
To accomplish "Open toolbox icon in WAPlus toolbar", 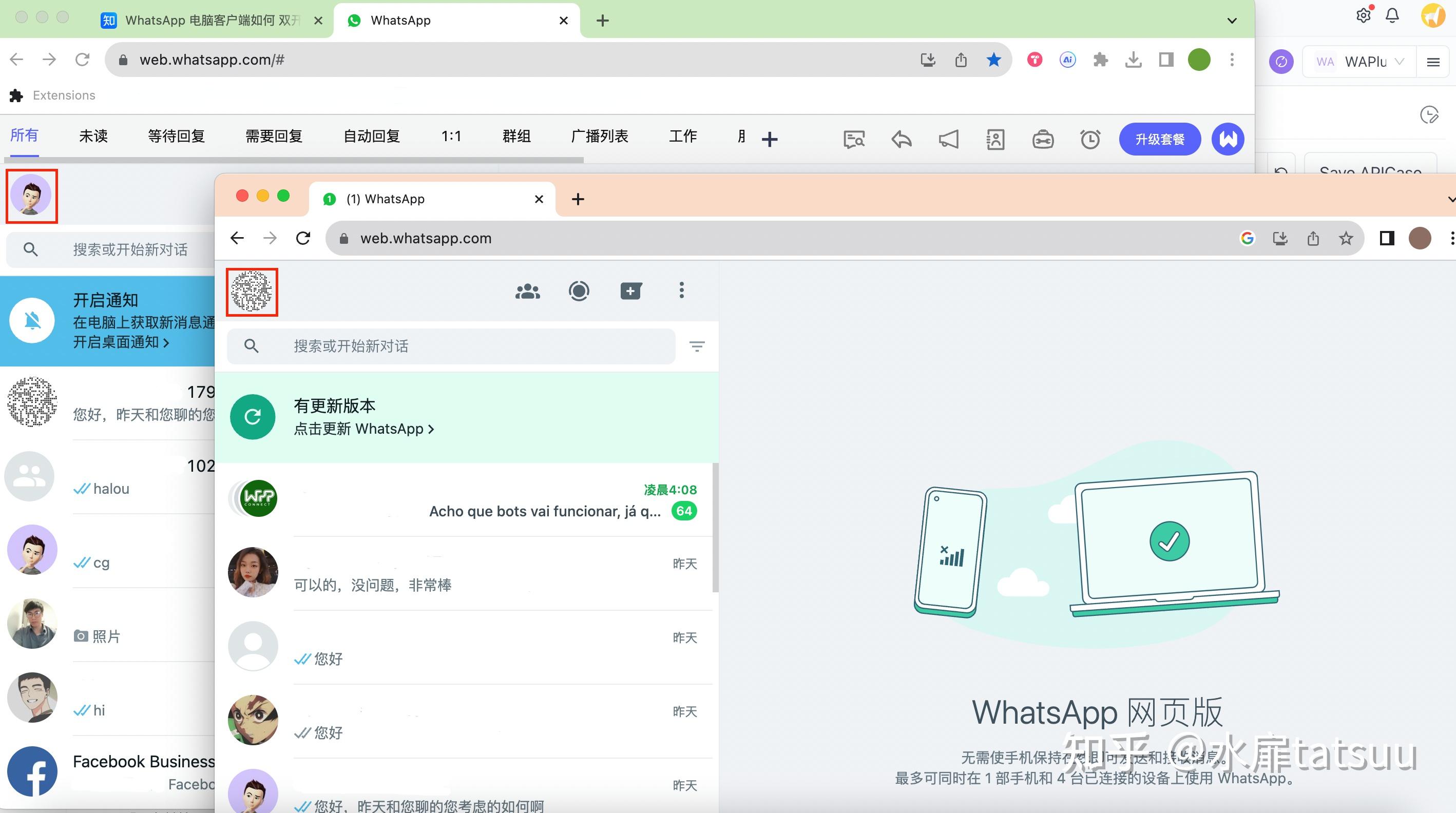I will [1043, 139].
